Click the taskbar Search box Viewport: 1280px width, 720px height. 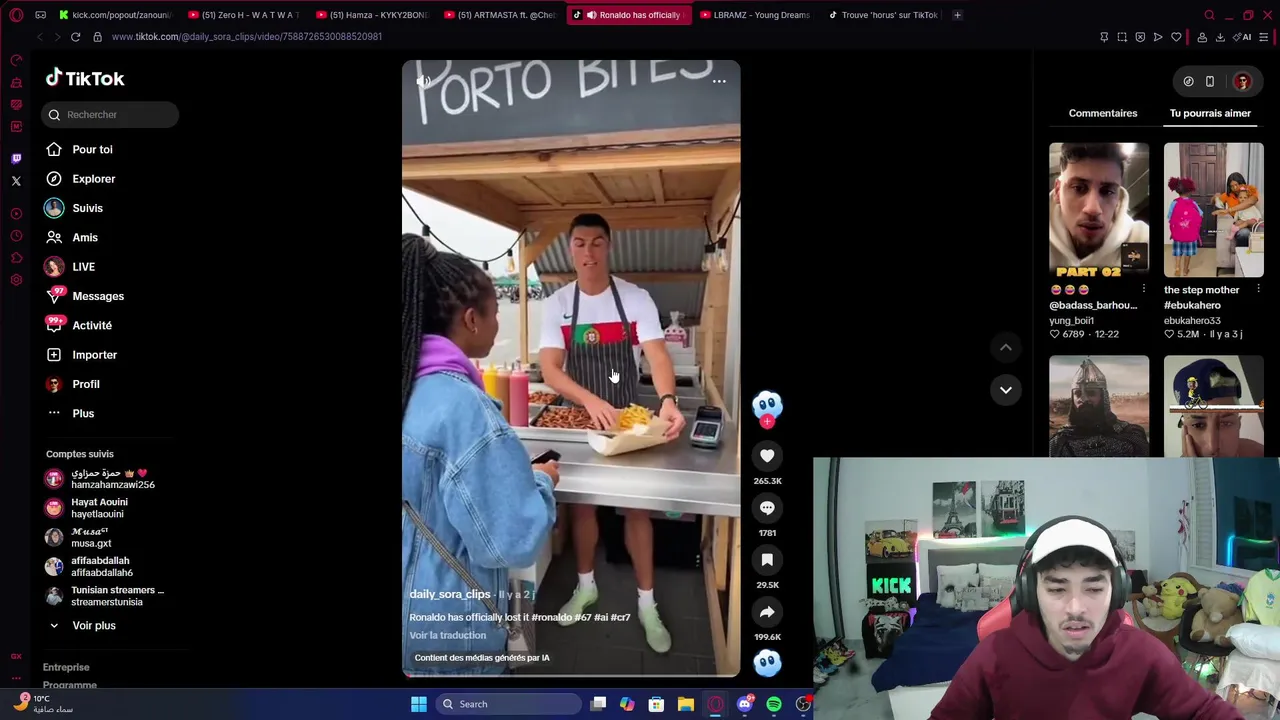click(x=508, y=704)
